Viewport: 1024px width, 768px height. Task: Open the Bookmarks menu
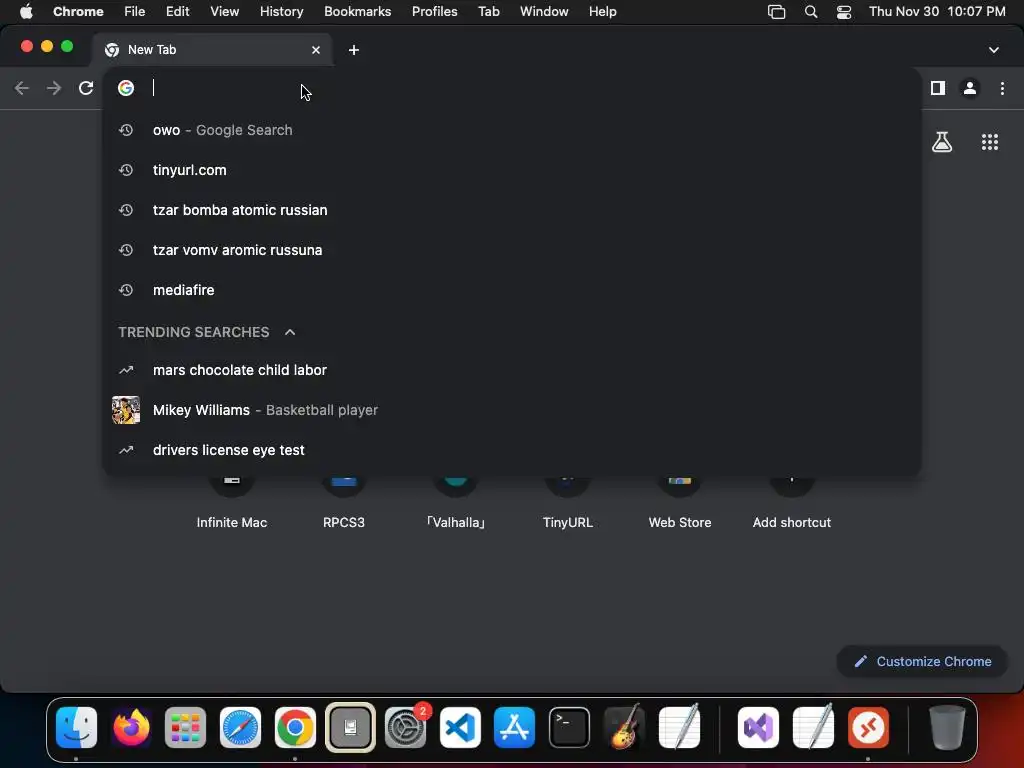pos(357,11)
